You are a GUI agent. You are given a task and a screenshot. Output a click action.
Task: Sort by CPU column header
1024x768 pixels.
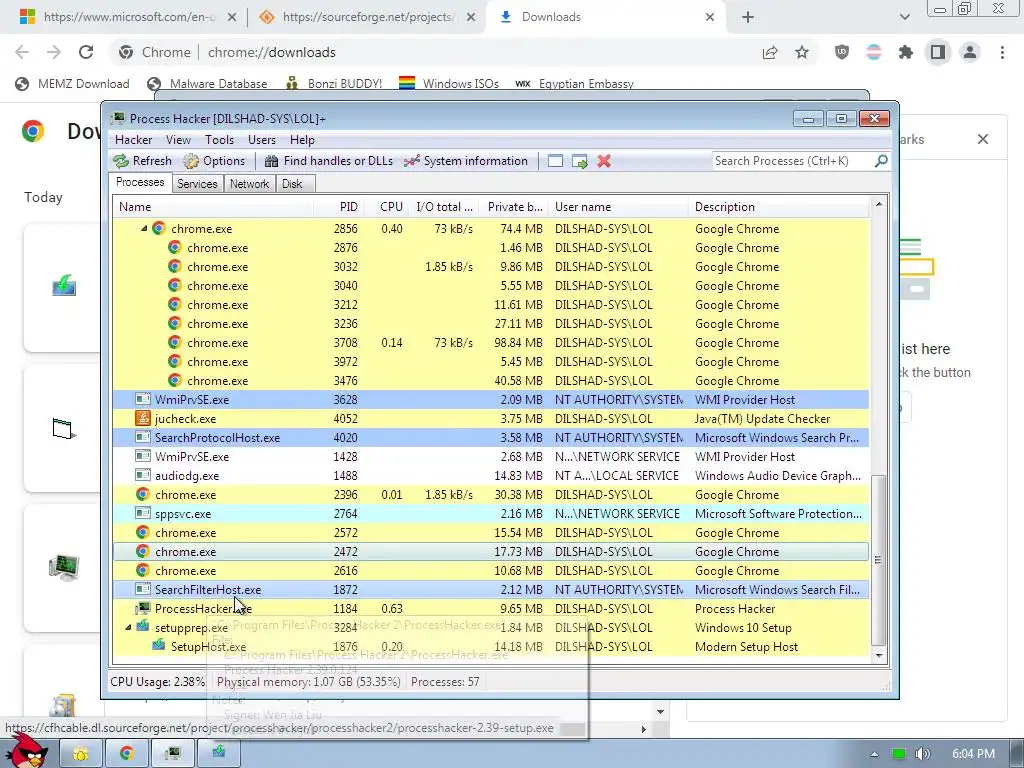pos(386,207)
